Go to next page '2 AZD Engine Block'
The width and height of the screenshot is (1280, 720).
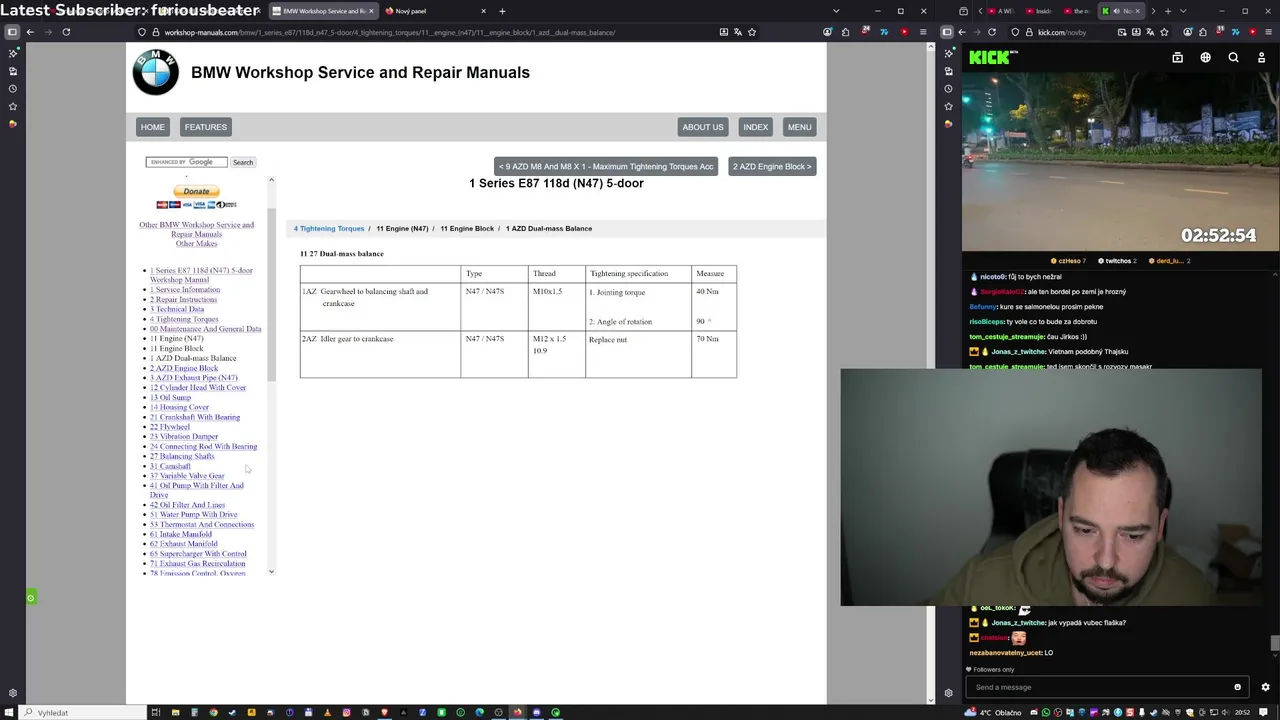772,166
